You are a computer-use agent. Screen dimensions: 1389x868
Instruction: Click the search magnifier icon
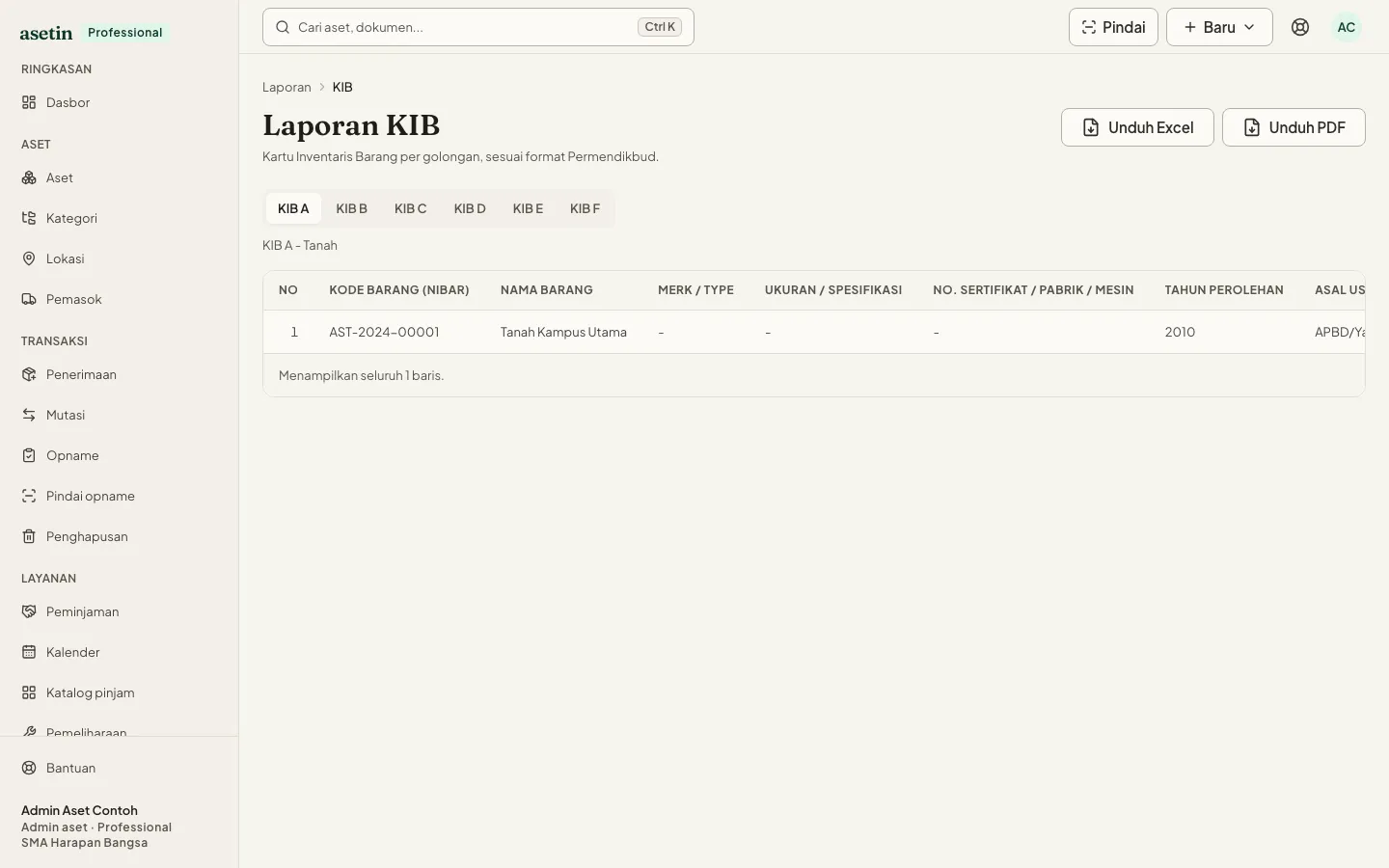coord(283,27)
